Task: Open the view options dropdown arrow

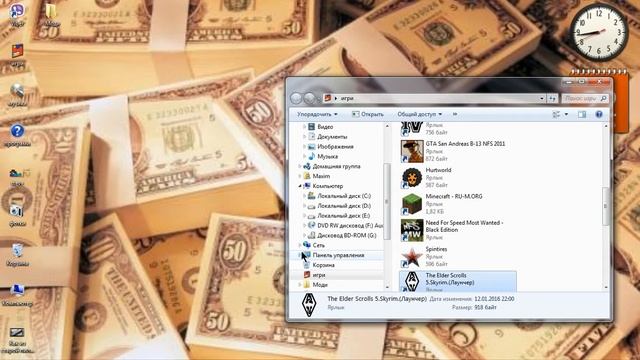Action: point(566,114)
